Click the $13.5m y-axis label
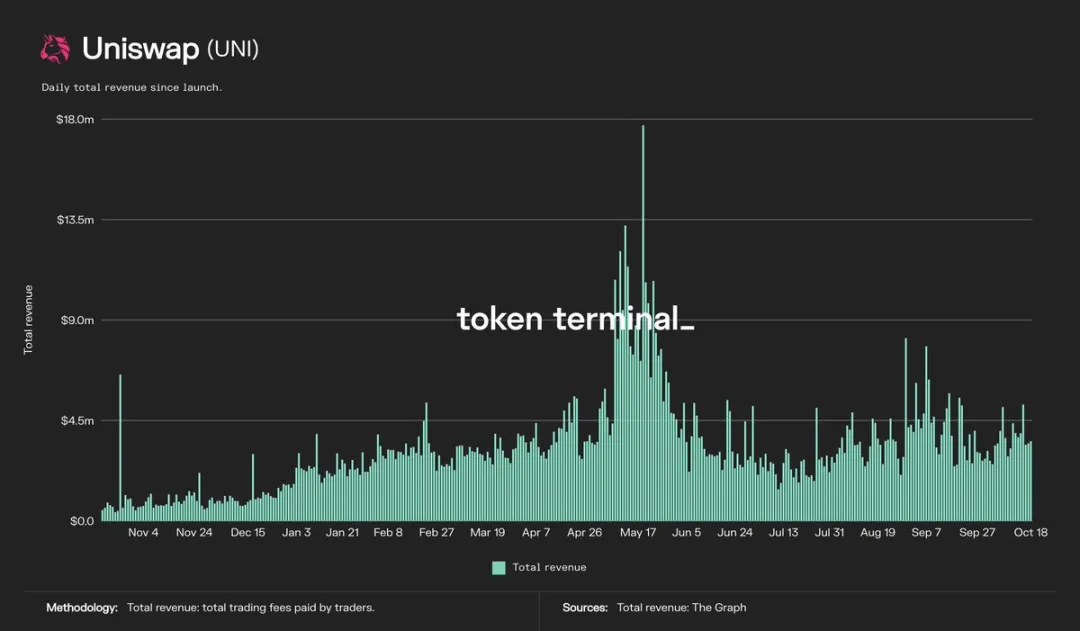Viewport: 1080px width, 631px height. [75, 220]
